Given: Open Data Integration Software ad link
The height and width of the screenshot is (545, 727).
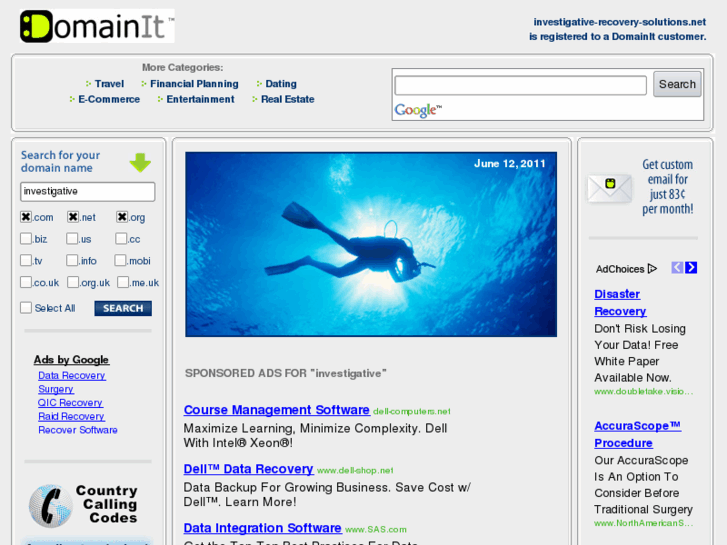Looking at the screenshot, I should (x=262, y=528).
